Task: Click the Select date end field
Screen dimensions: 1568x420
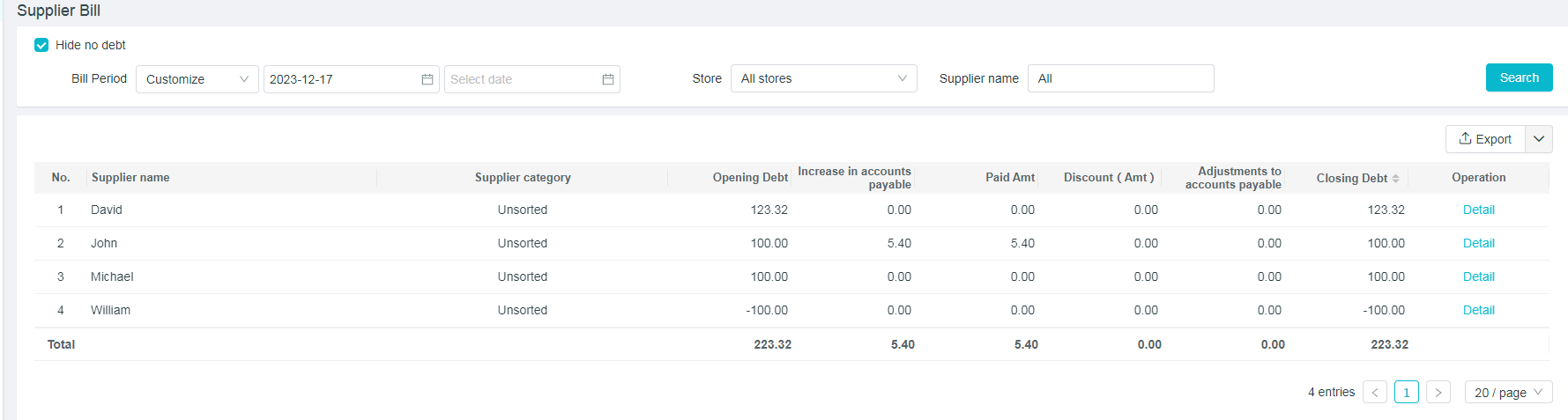Action: pos(520,79)
